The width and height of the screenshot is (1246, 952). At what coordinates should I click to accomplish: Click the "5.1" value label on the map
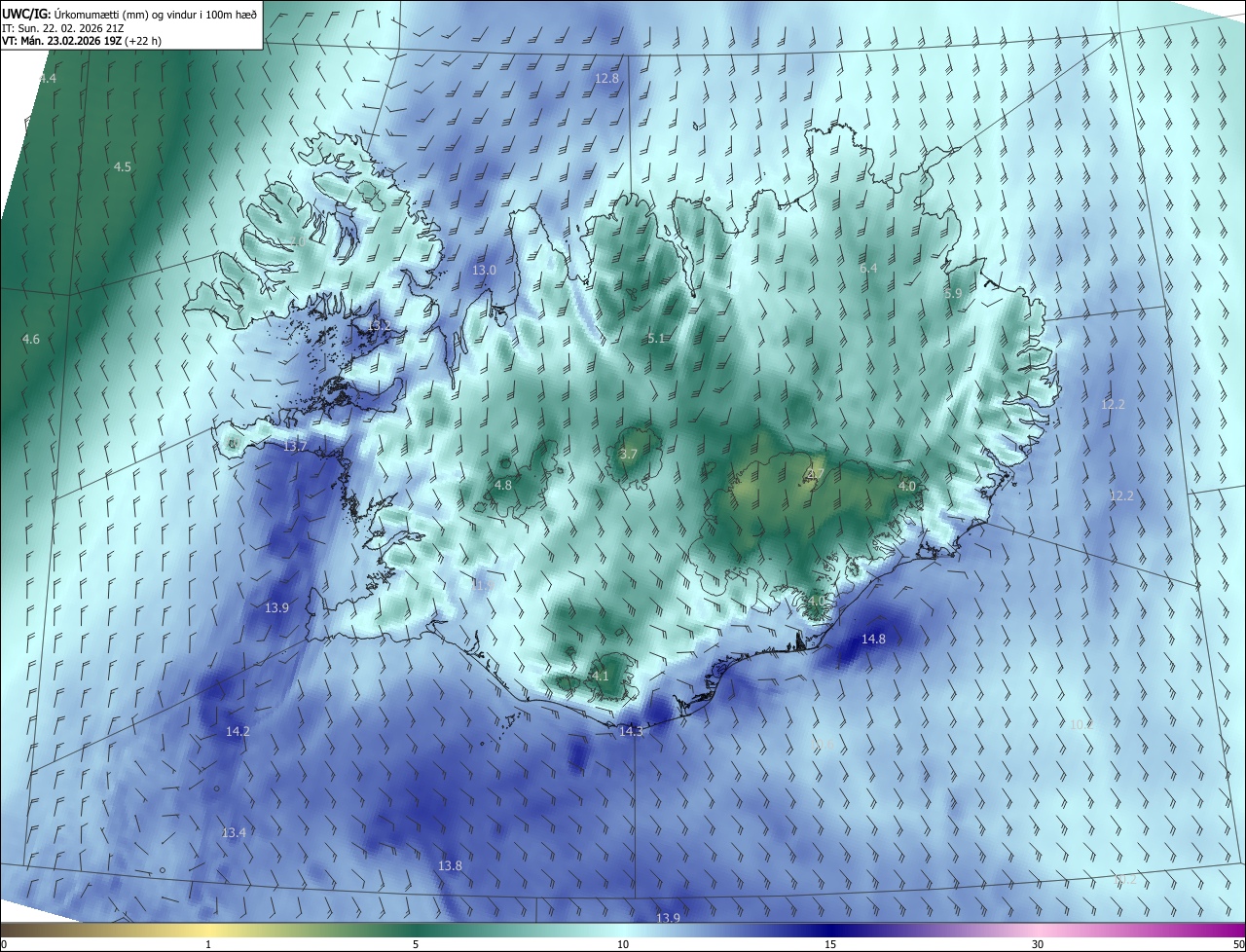pos(656,339)
